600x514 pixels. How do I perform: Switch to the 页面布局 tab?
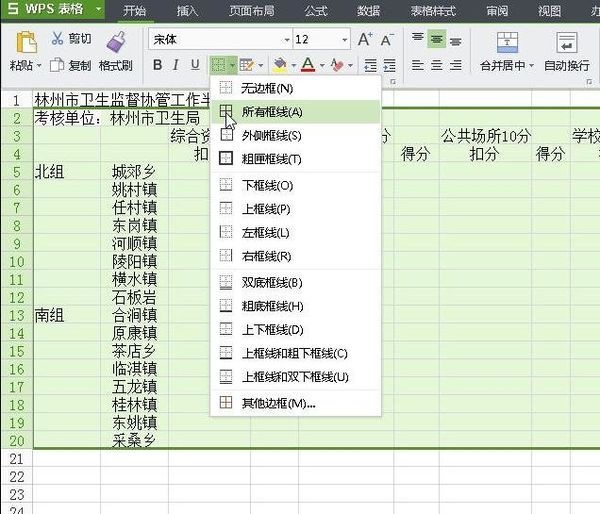click(x=251, y=10)
